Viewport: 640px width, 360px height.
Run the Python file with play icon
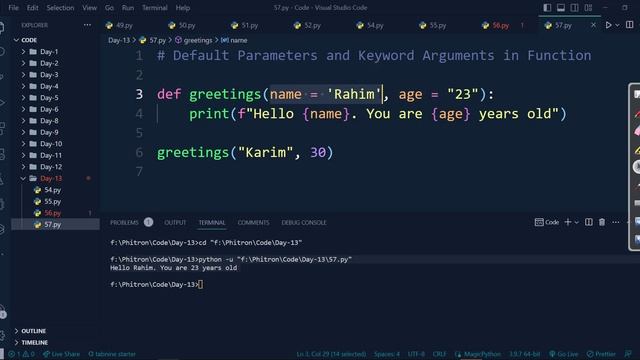coord(608,25)
